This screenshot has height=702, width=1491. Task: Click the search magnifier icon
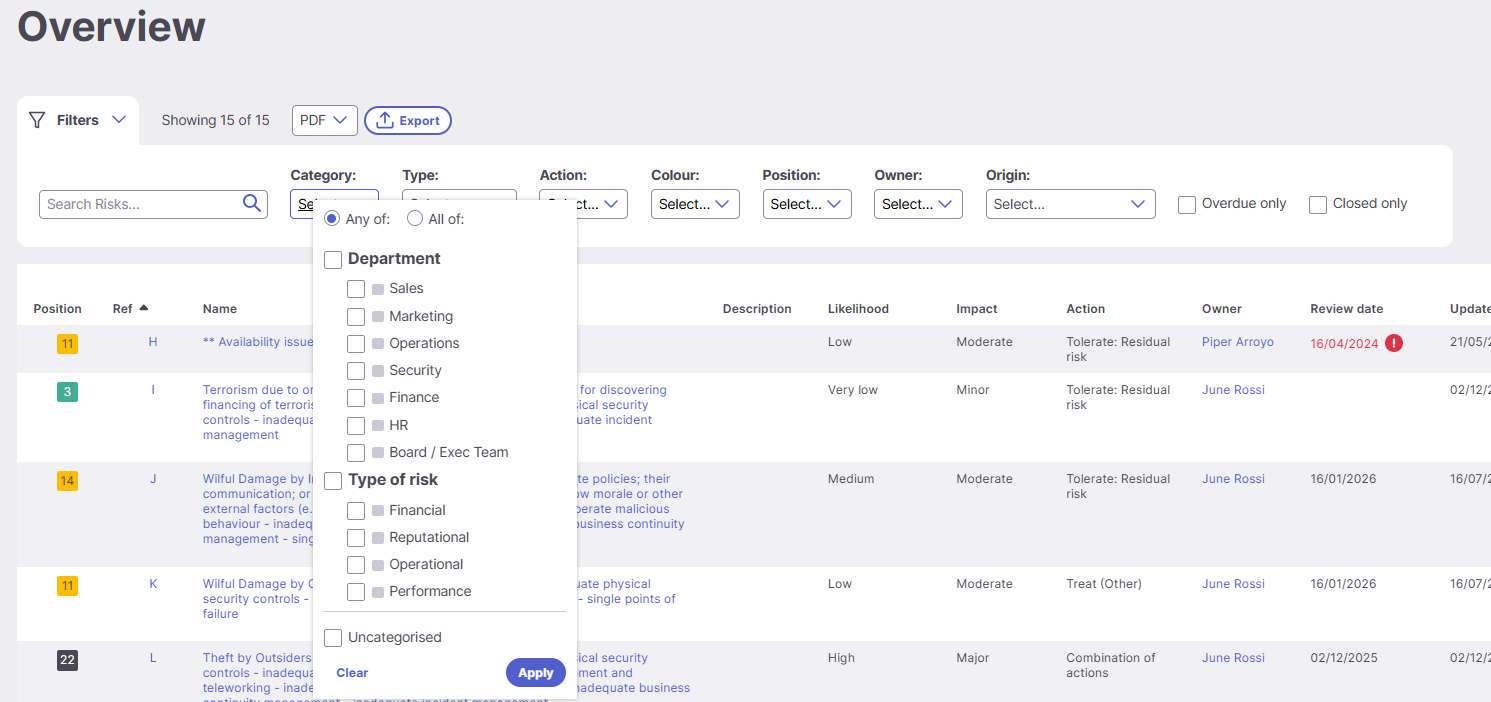(252, 203)
